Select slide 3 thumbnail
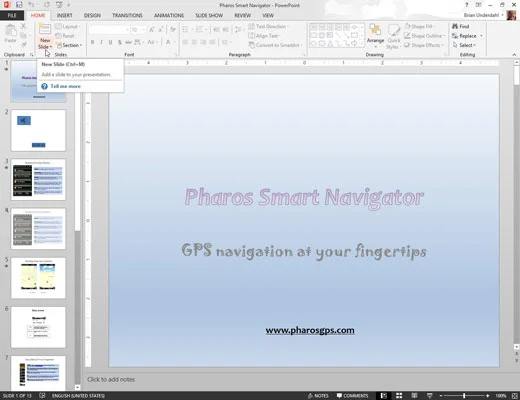The image size is (520, 400). pyautogui.click(x=38, y=180)
